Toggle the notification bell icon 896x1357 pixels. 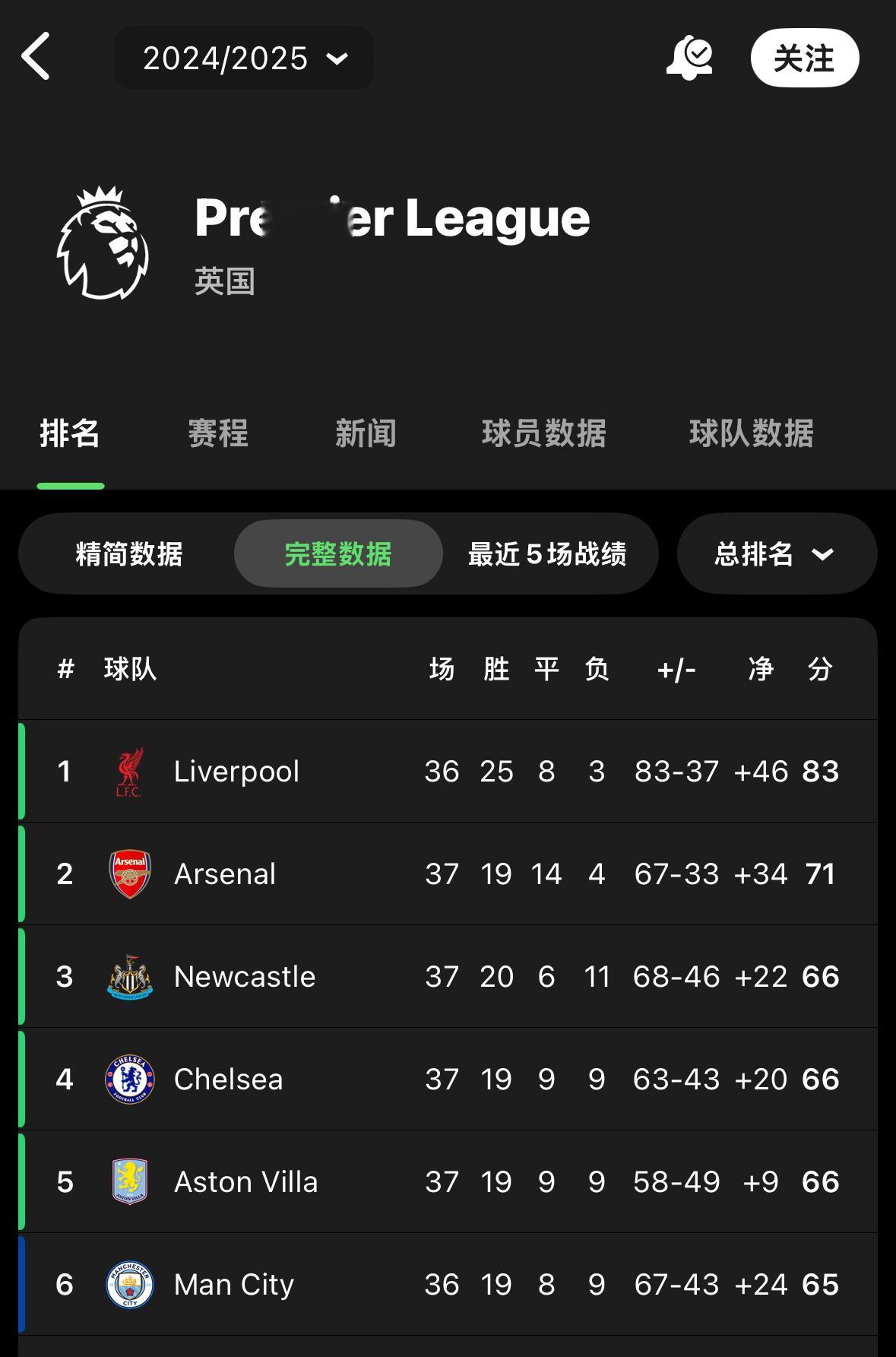point(689,58)
